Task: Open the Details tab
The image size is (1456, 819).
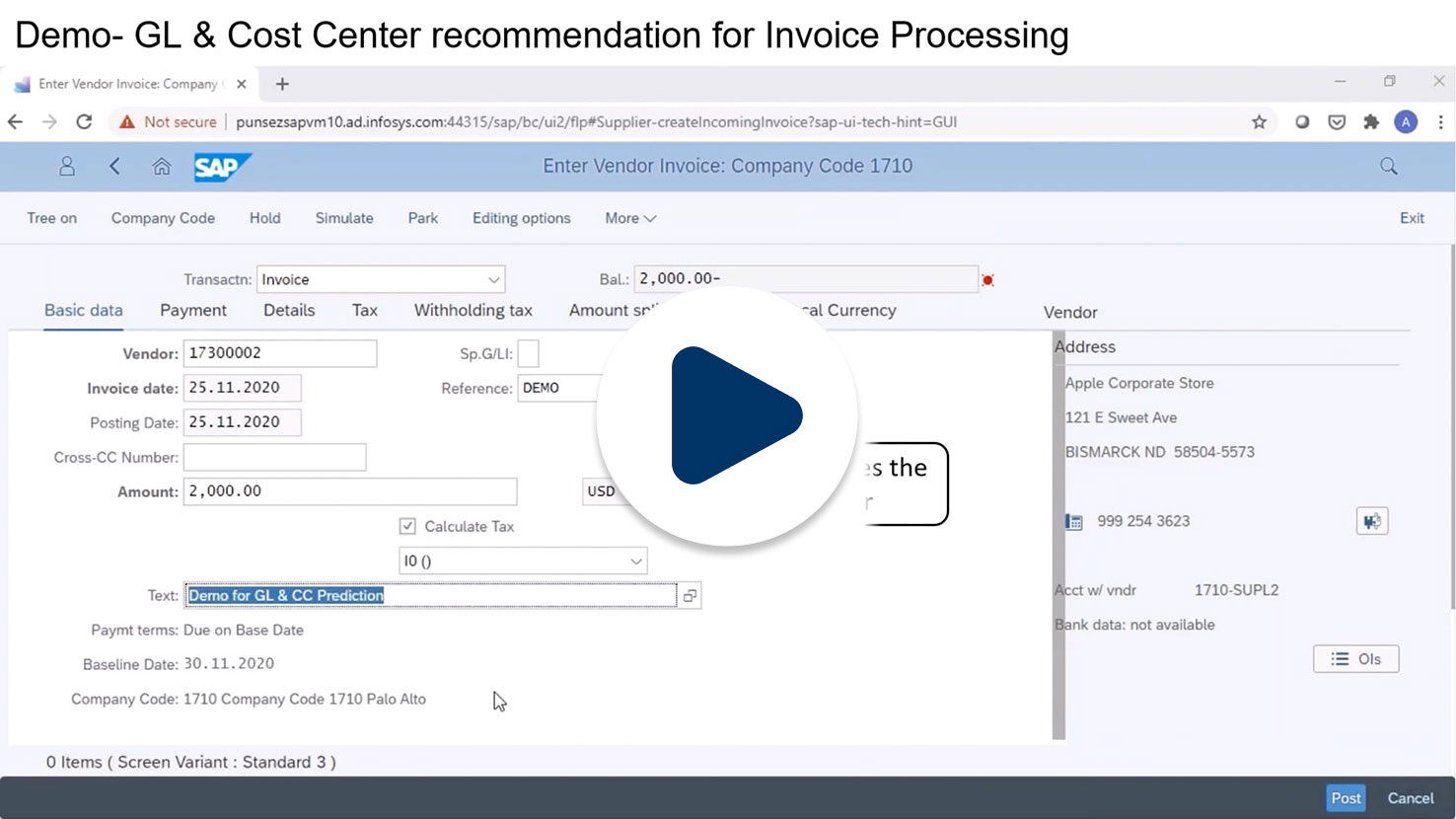Action: pyautogui.click(x=289, y=310)
